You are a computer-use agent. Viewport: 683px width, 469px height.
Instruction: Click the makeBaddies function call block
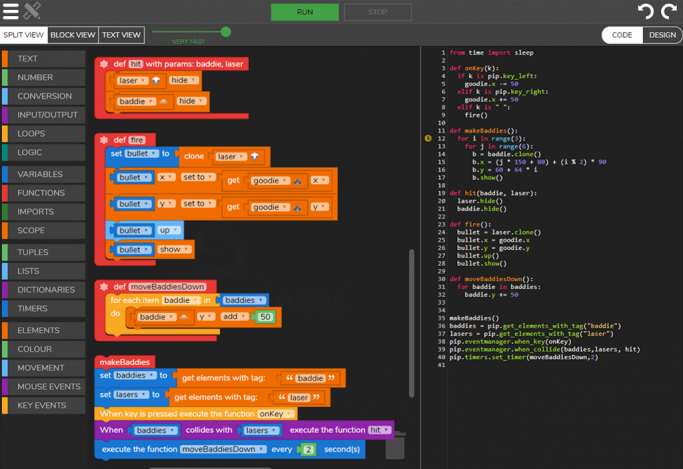click(x=125, y=362)
